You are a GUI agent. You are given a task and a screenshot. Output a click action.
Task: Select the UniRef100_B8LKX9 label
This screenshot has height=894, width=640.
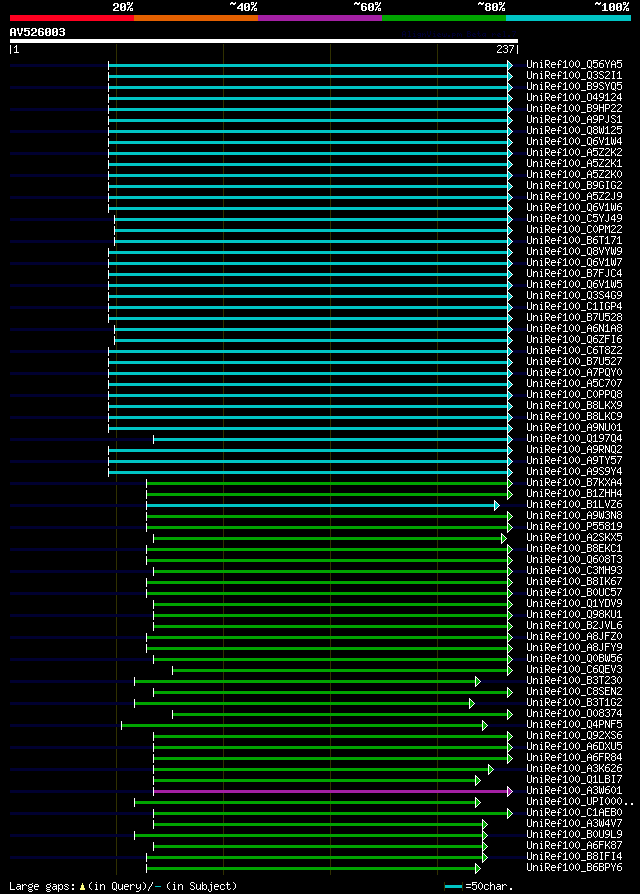[x=574, y=405]
